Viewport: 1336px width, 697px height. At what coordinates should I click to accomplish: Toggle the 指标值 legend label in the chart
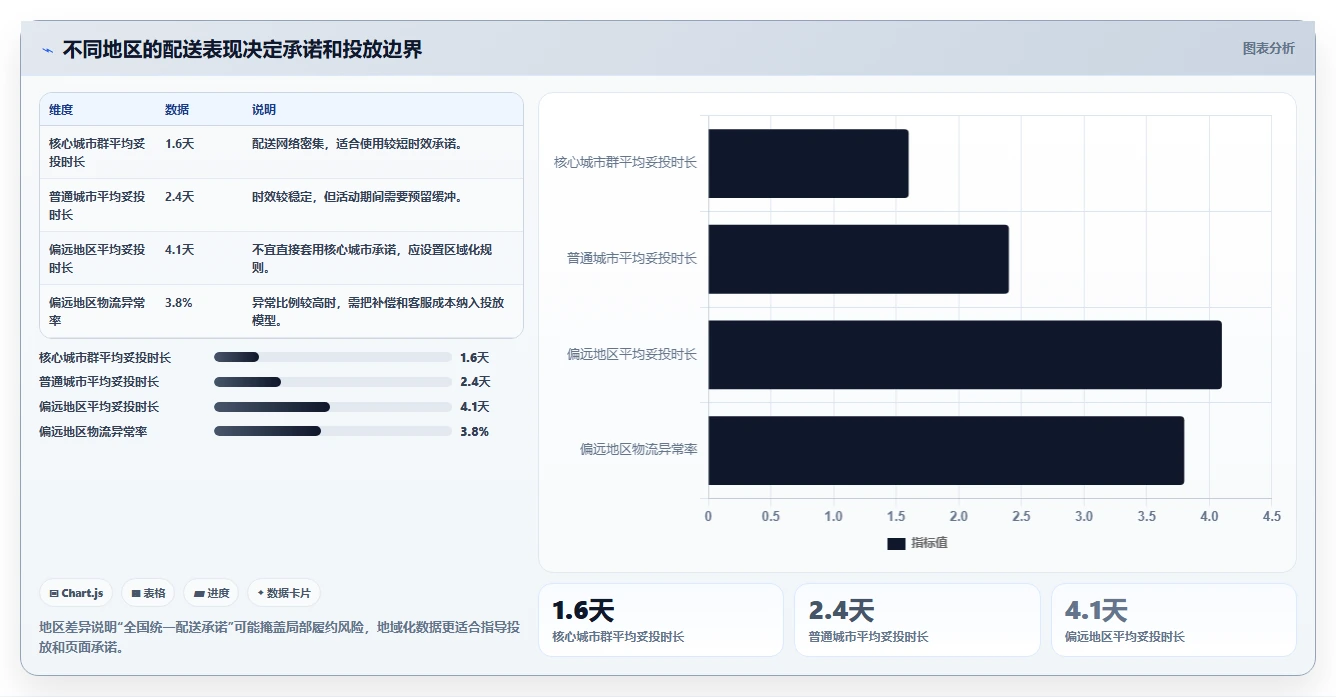coord(929,543)
